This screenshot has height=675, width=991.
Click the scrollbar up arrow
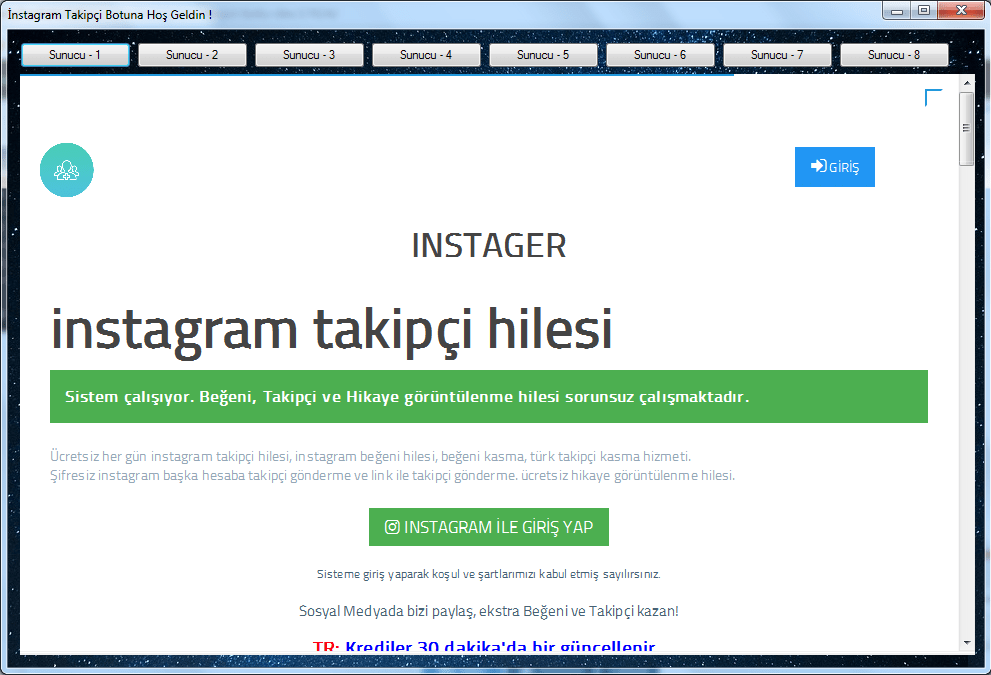[x=966, y=83]
